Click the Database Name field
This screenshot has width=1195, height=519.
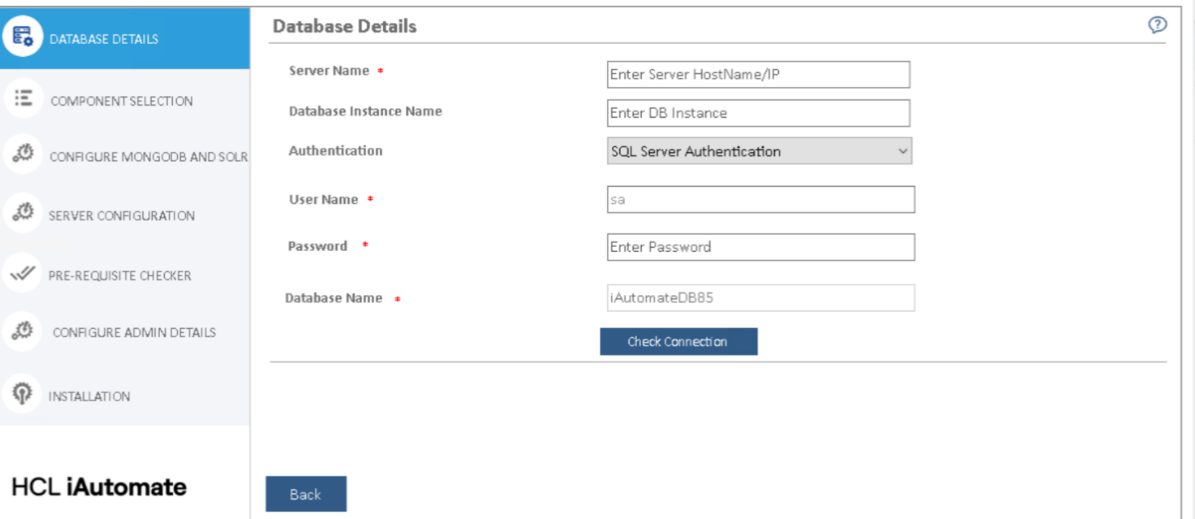coord(760,297)
